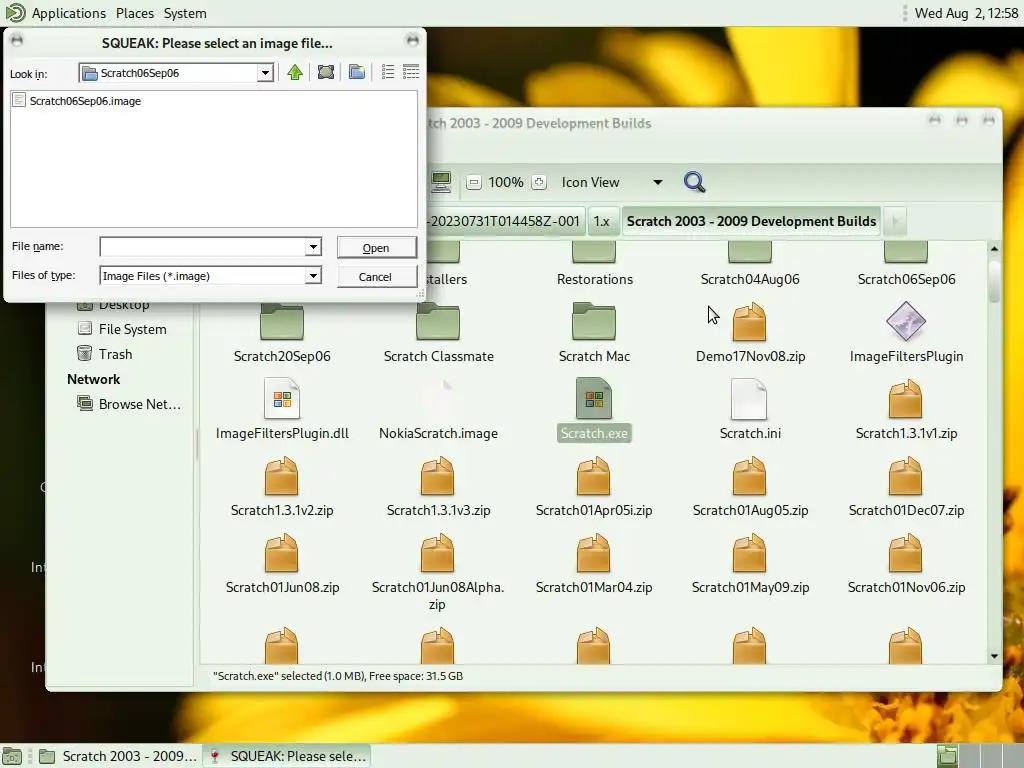Select Scratch01Apr05i.zip archive

(594, 487)
